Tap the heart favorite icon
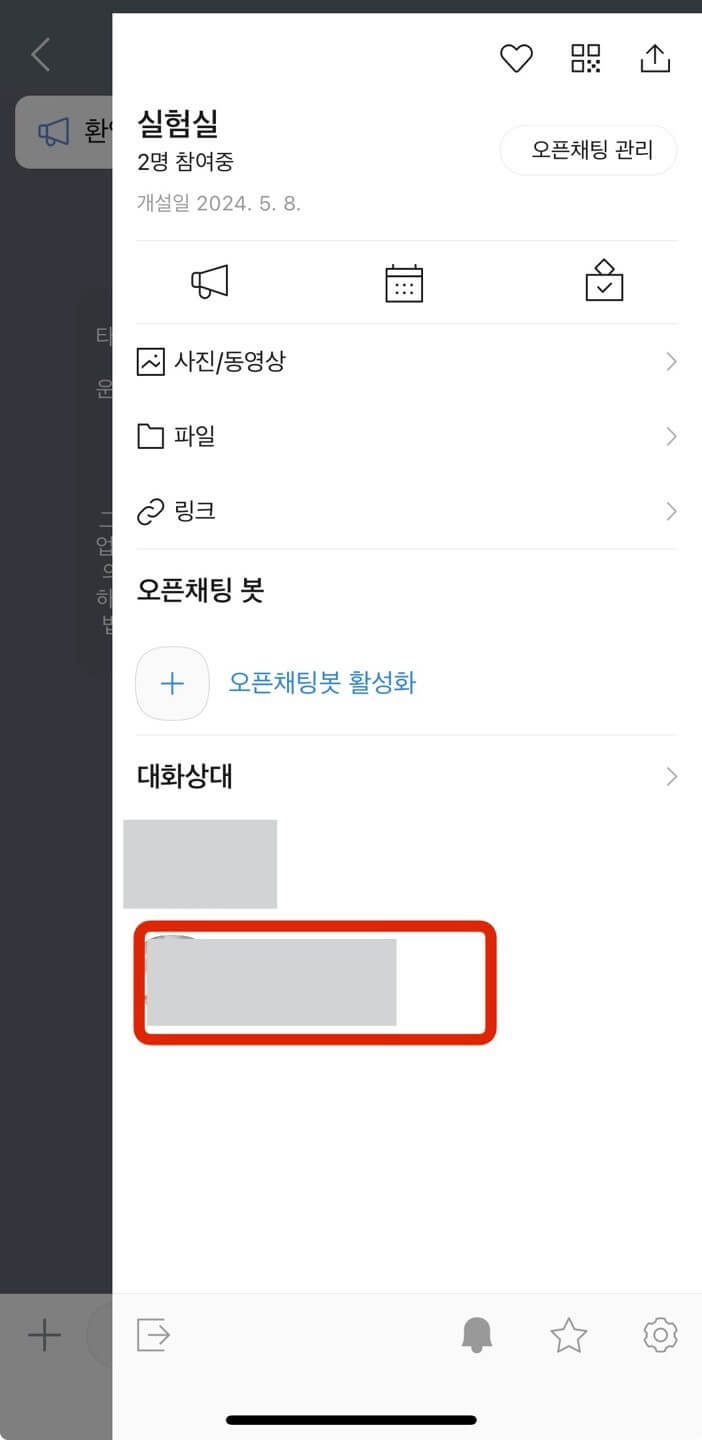Screen dimensions: 702x1440 pos(516,60)
